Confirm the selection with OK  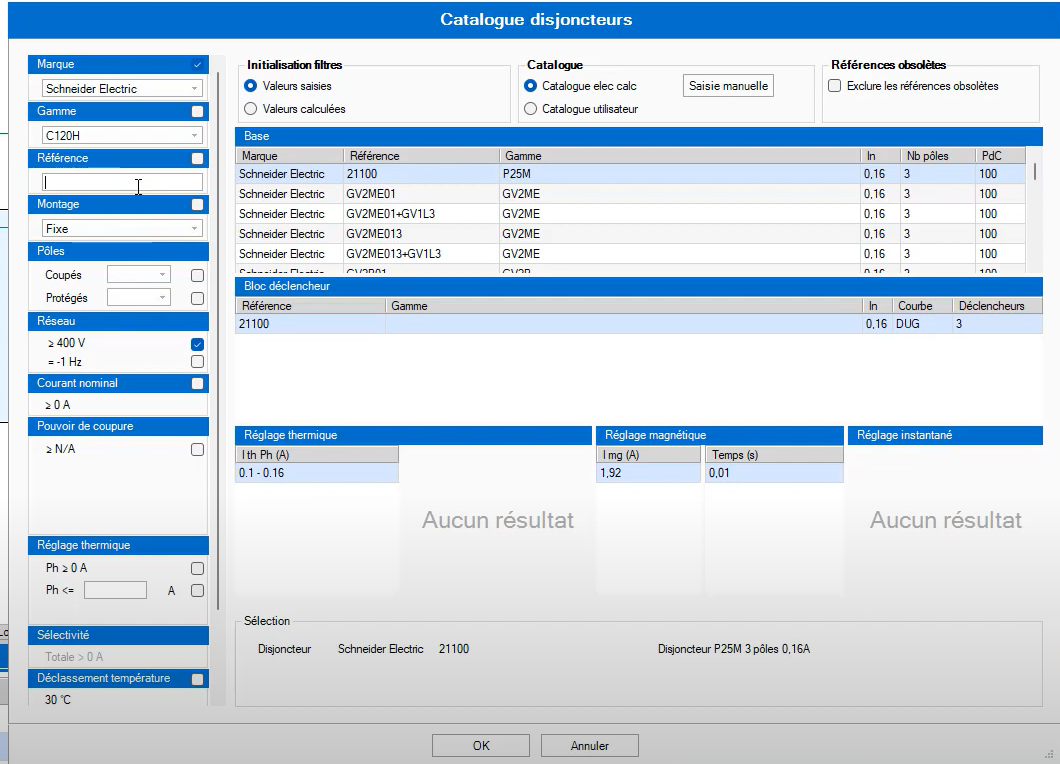[480, 745]
